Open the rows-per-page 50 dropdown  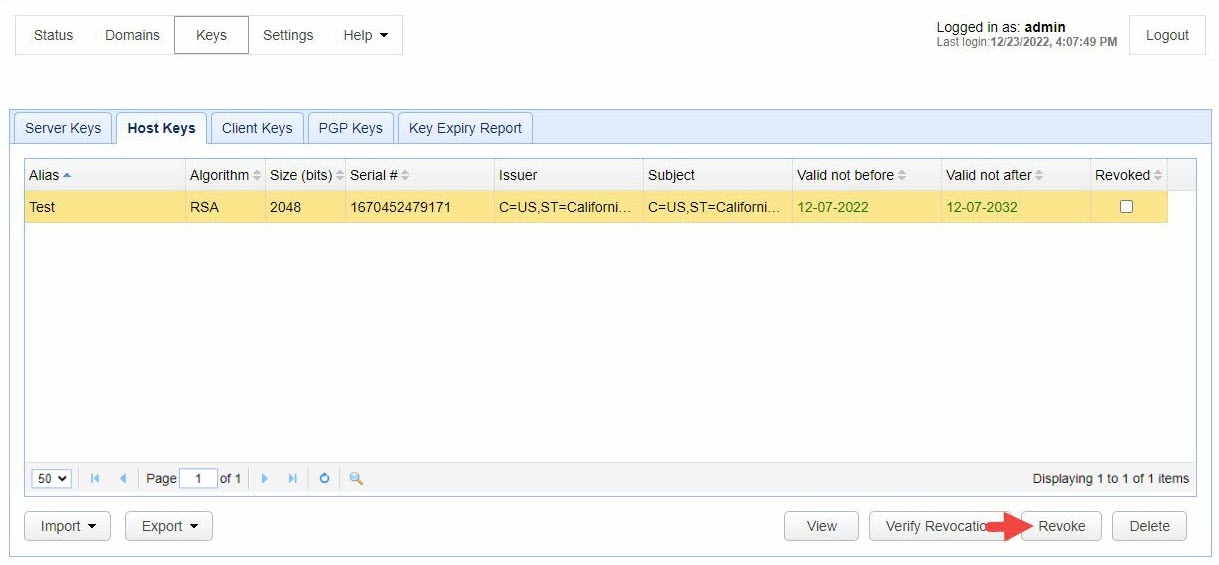[51, 479]
